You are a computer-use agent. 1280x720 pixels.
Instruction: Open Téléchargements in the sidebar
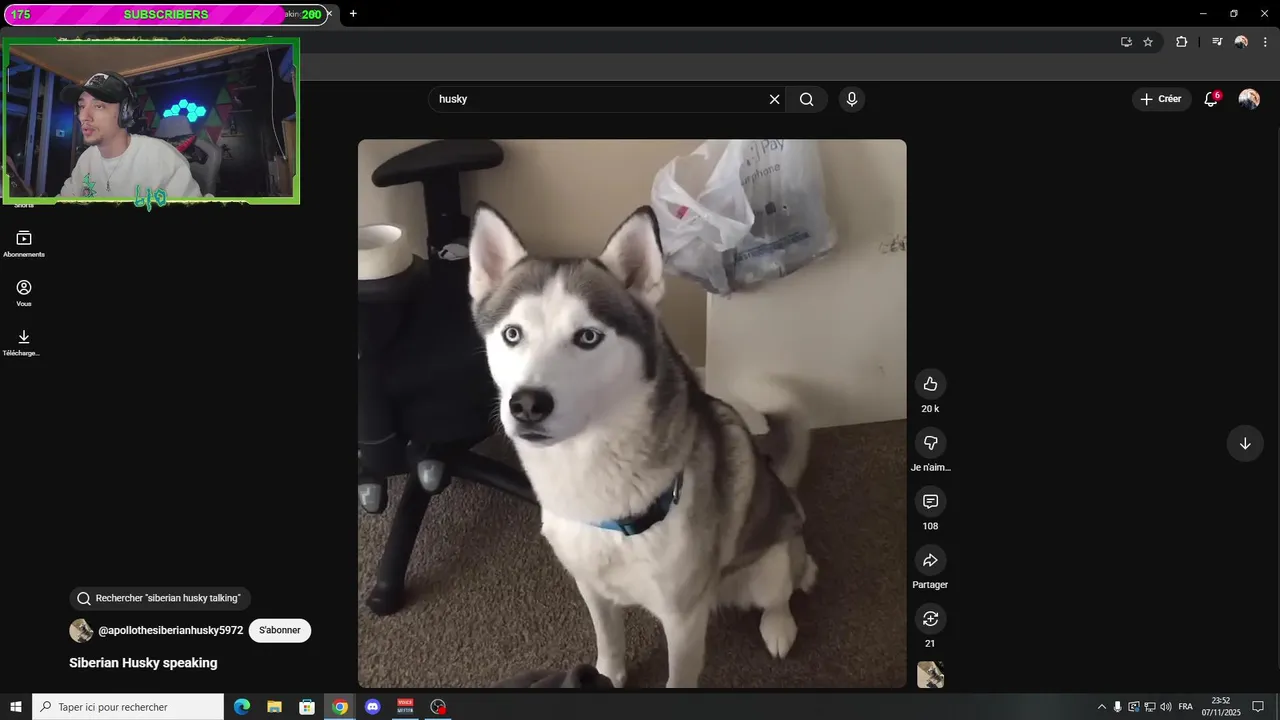pyautogui.click(x=24, y=343)
